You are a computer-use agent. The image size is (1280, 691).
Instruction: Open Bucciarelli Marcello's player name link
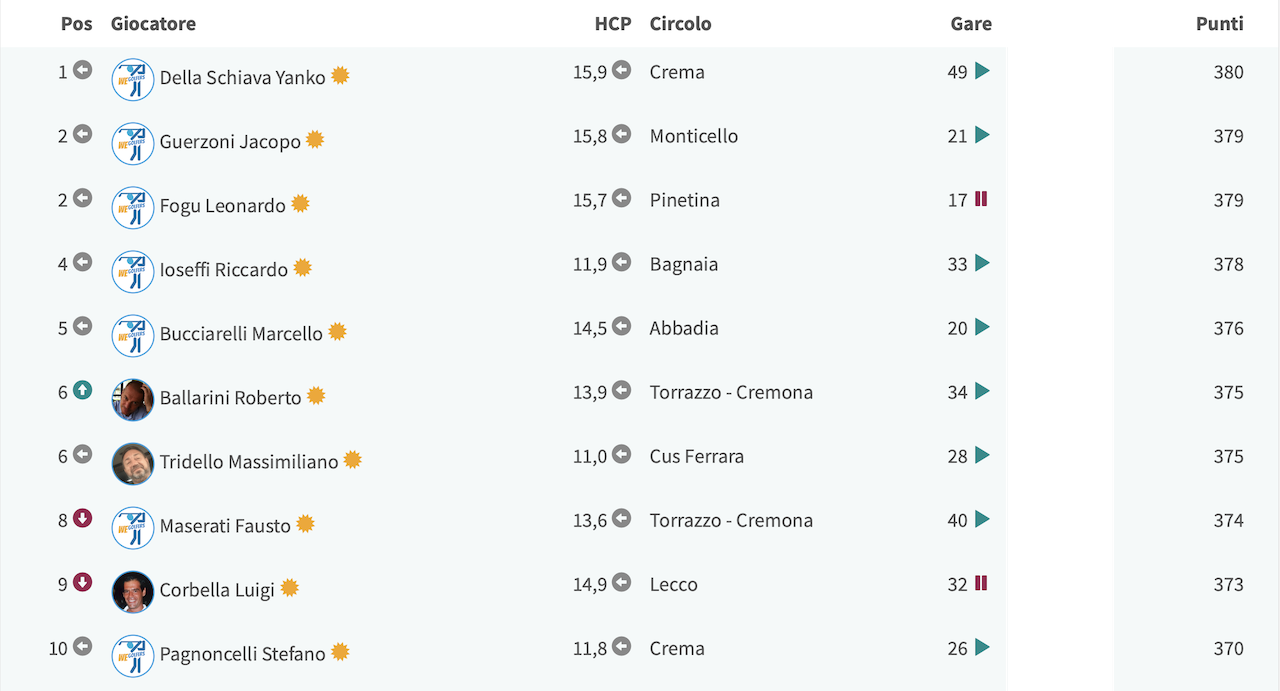(x=241, y=334)
